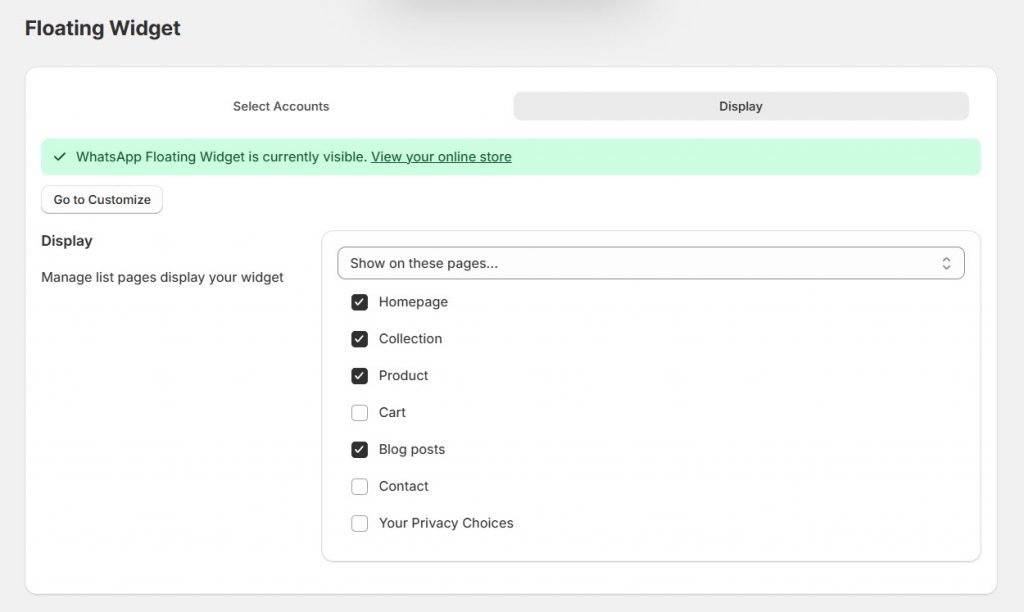Click the Go to Customize button
This screenshot has width=1024, height=612.
pos(102,199)
